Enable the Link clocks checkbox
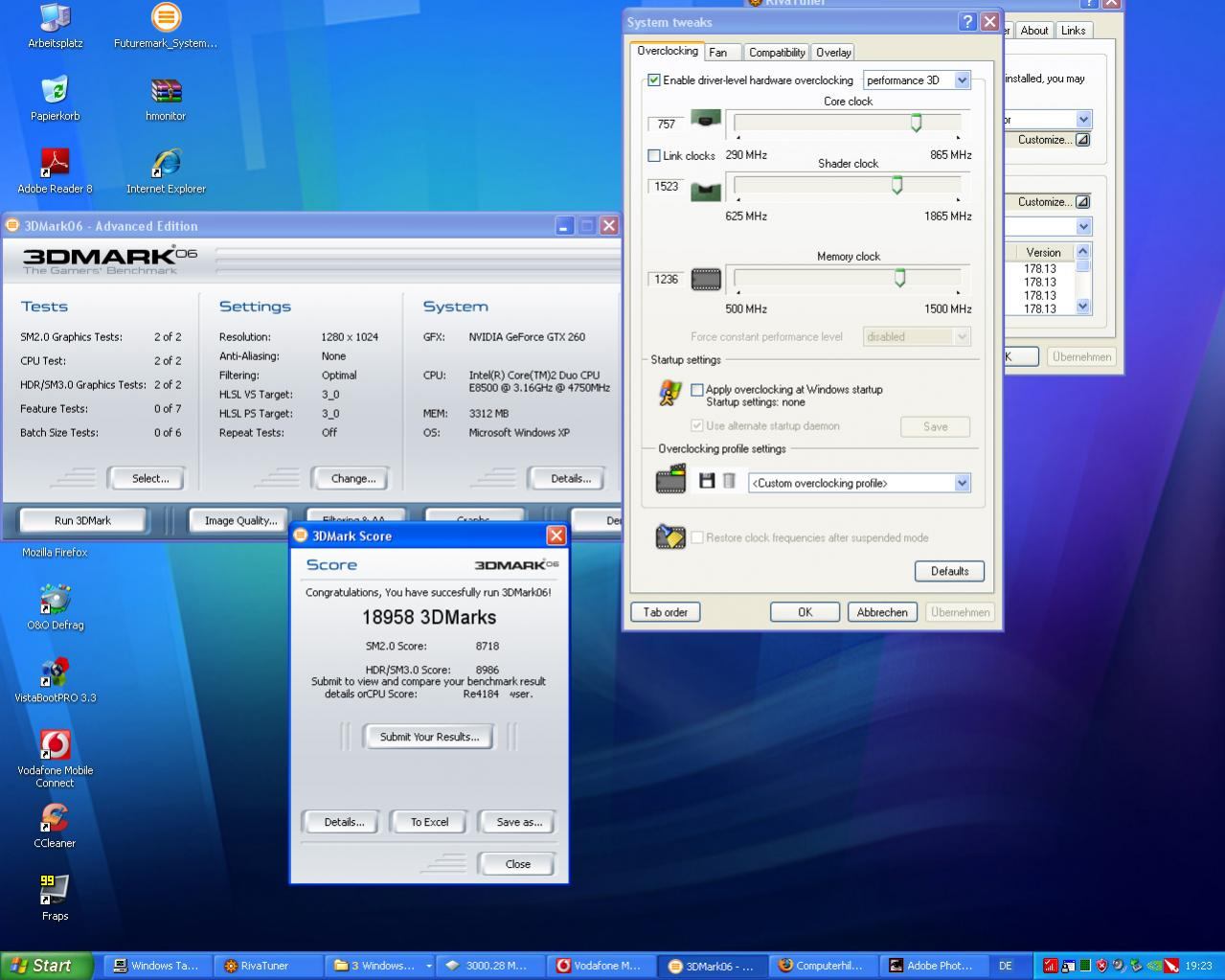 [654, 155]
